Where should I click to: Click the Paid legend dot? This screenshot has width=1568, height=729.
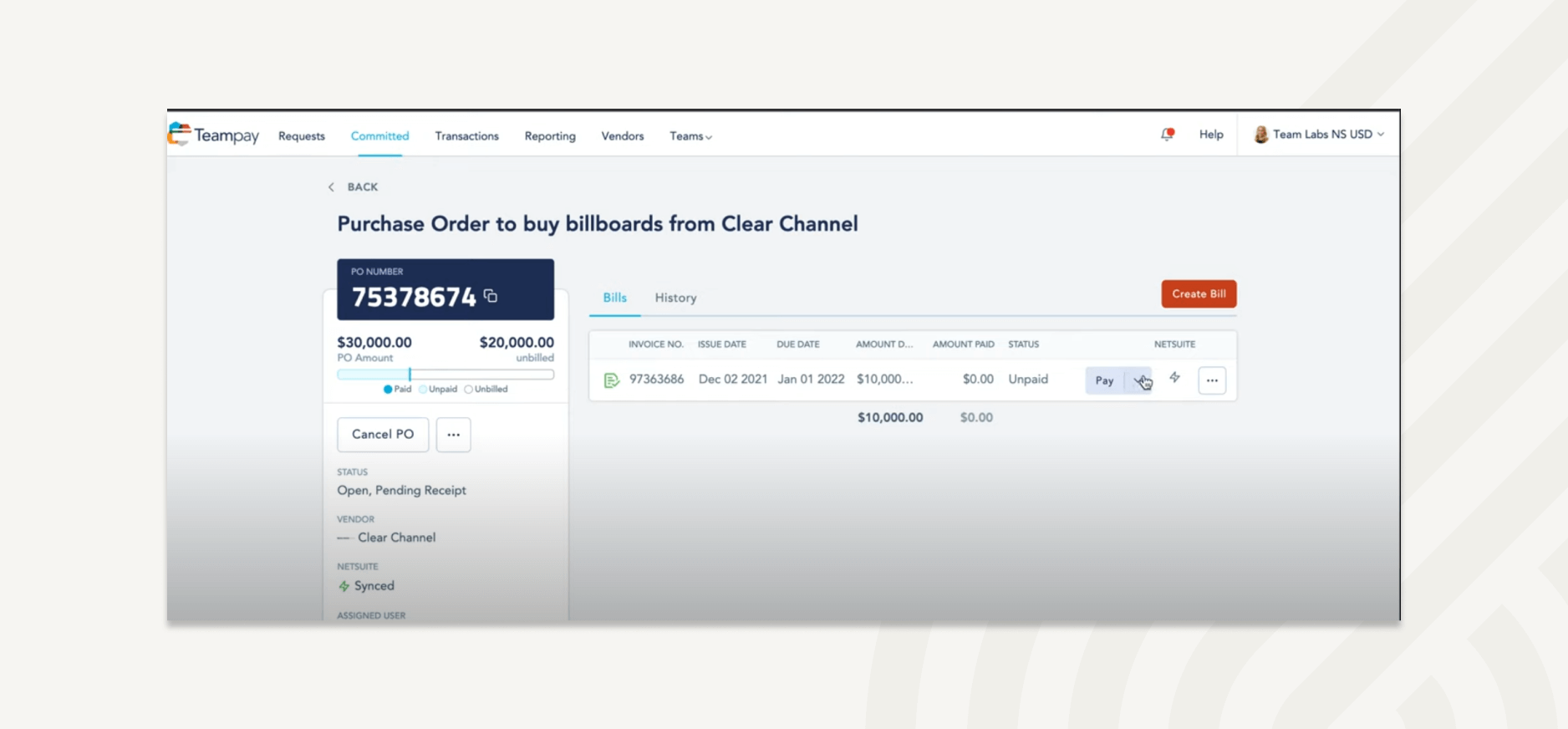pyautogui.click(x=388, y=390)
